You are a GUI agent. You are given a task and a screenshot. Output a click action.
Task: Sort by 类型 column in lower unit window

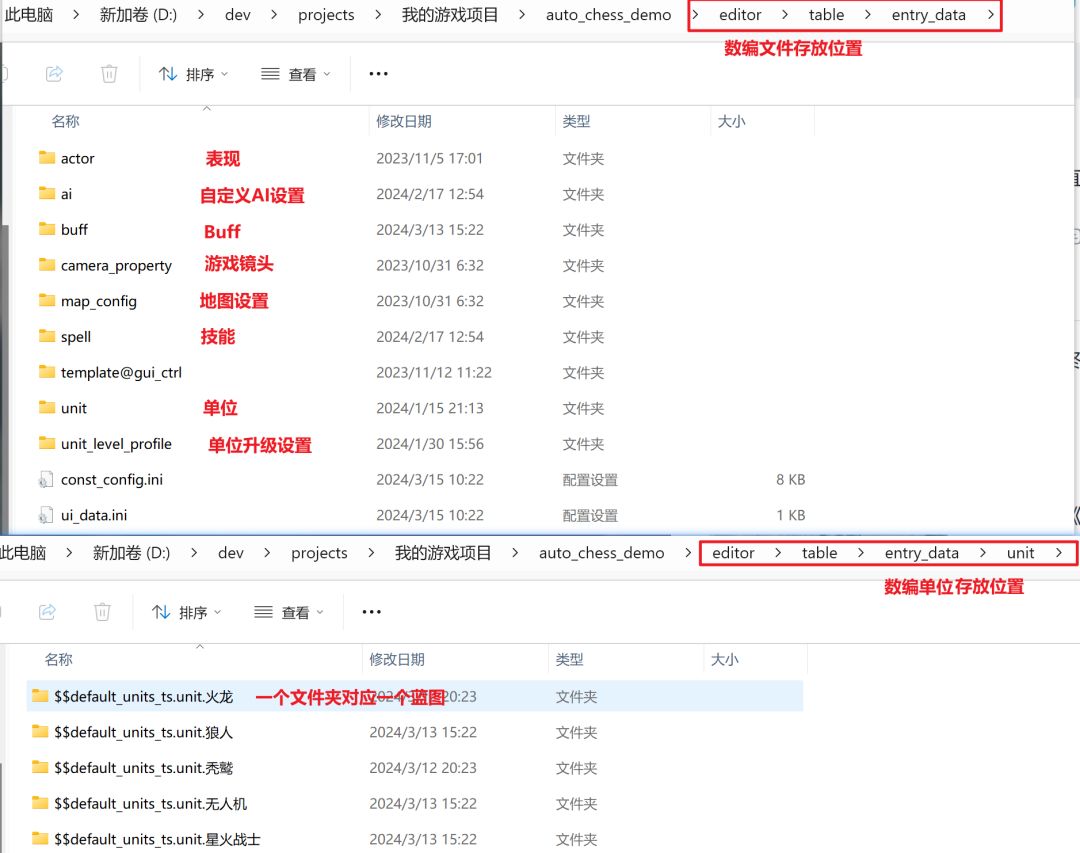[x=569, y=659]
